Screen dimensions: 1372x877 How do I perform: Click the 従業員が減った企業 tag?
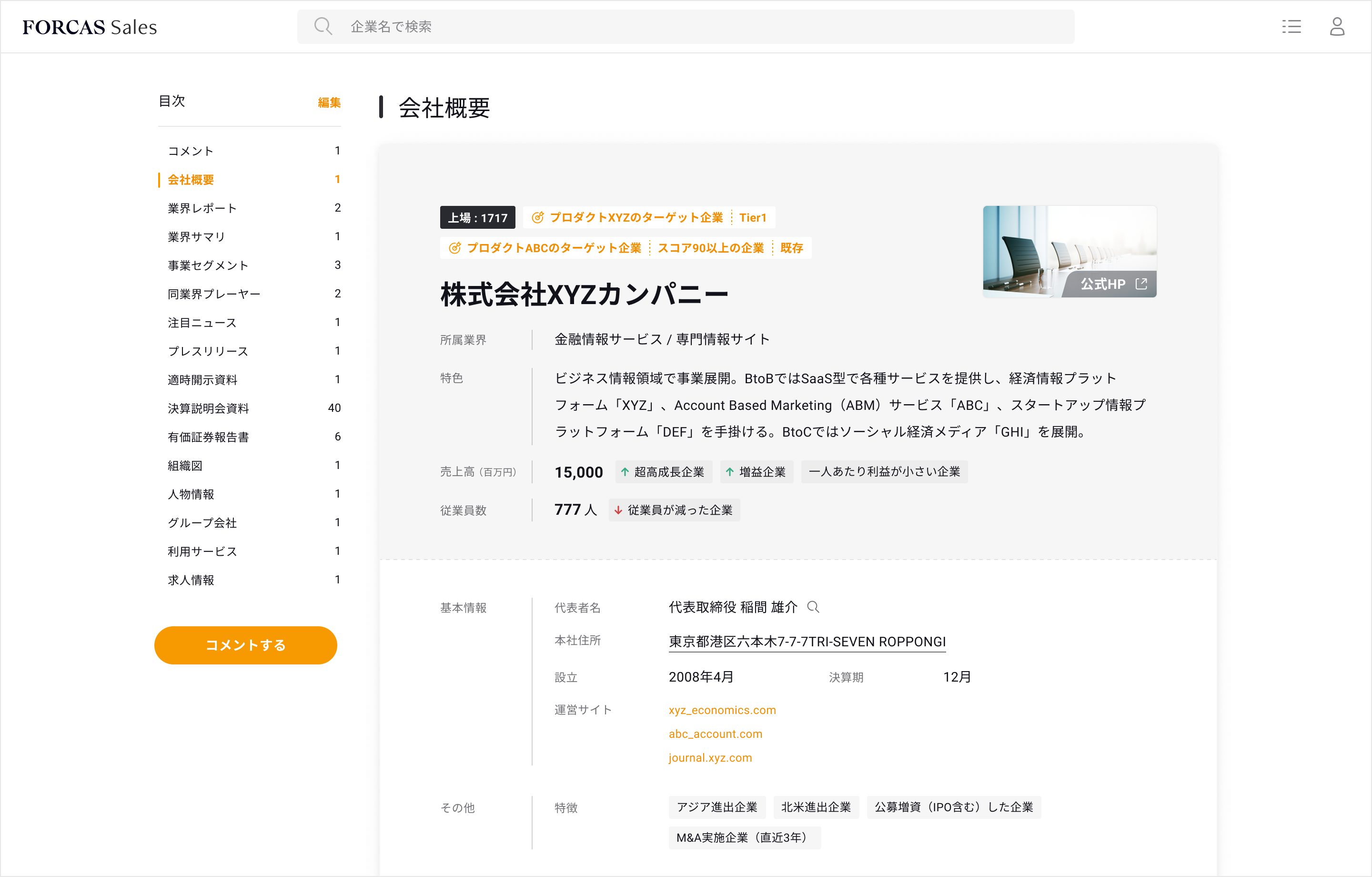click(674, 510)
